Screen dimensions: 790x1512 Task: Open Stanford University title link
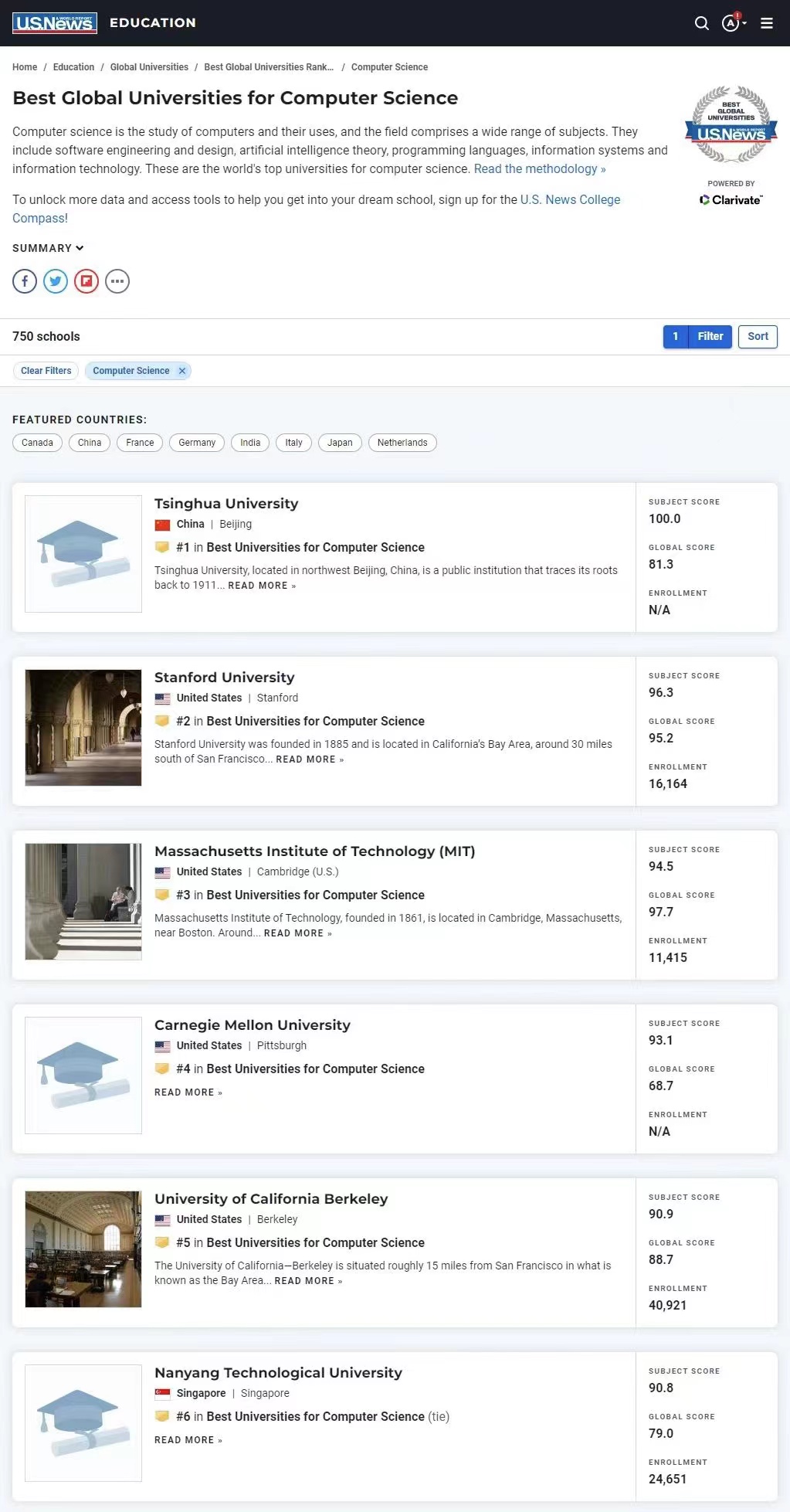tap(225, 678)
